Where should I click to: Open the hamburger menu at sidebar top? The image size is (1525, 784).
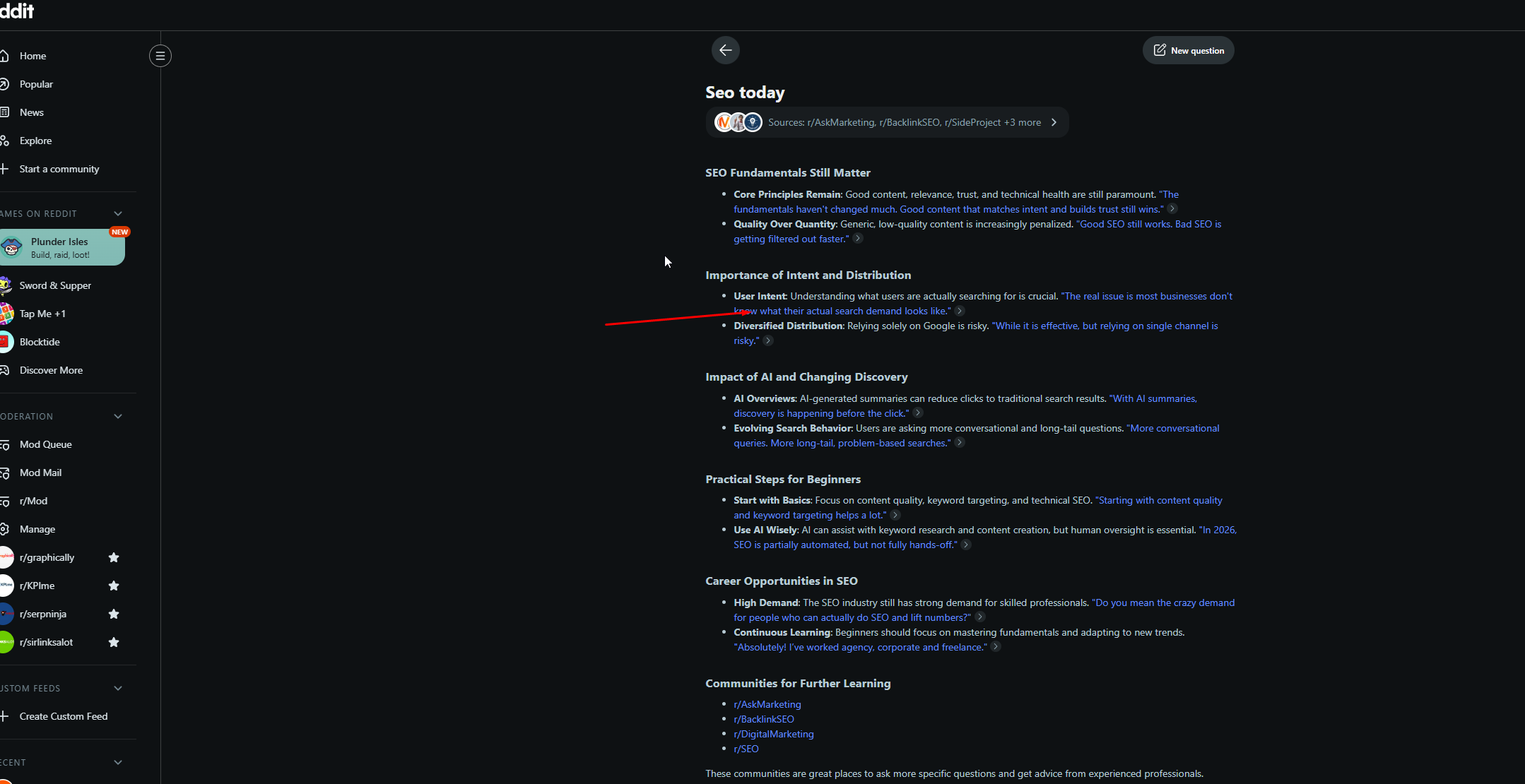coord(160,56)
